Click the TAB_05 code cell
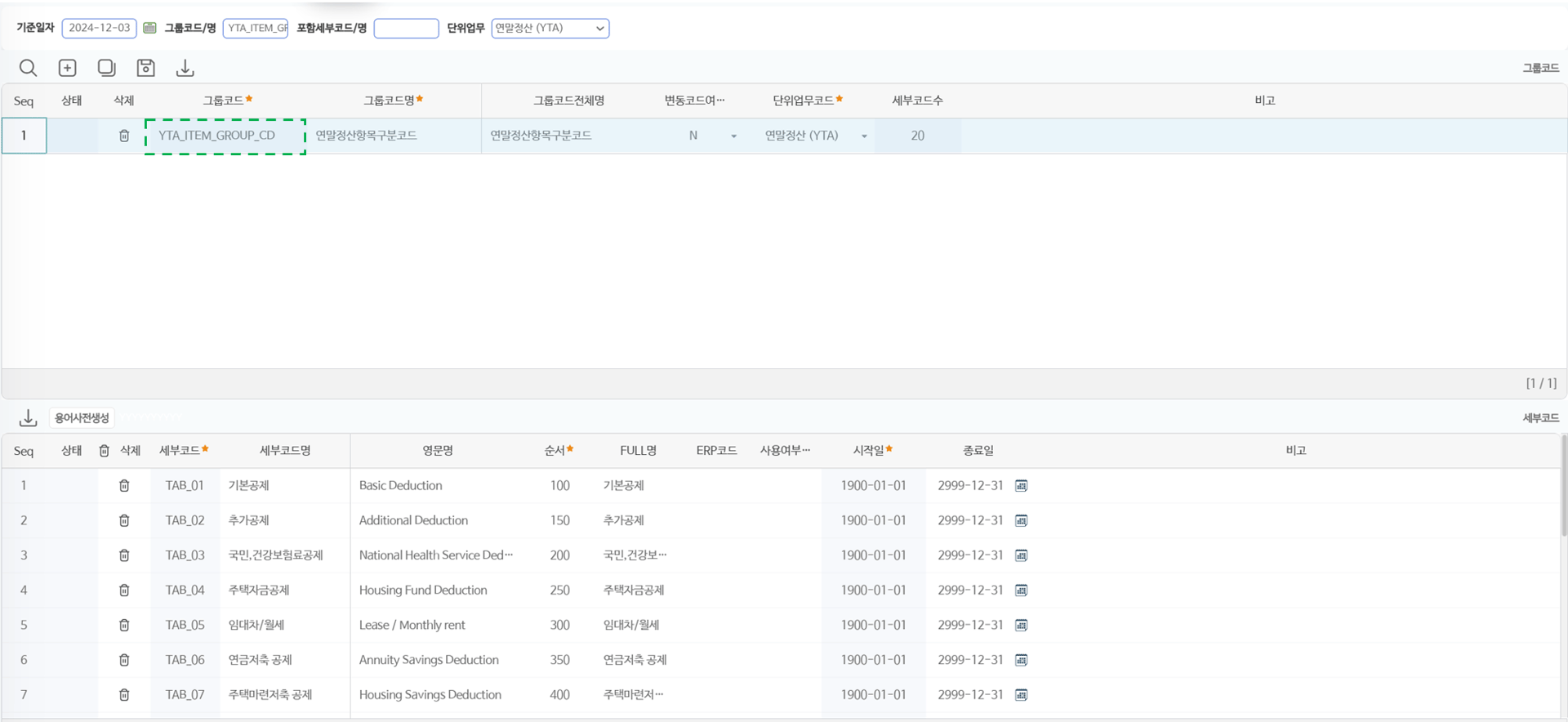 (185, 625)
